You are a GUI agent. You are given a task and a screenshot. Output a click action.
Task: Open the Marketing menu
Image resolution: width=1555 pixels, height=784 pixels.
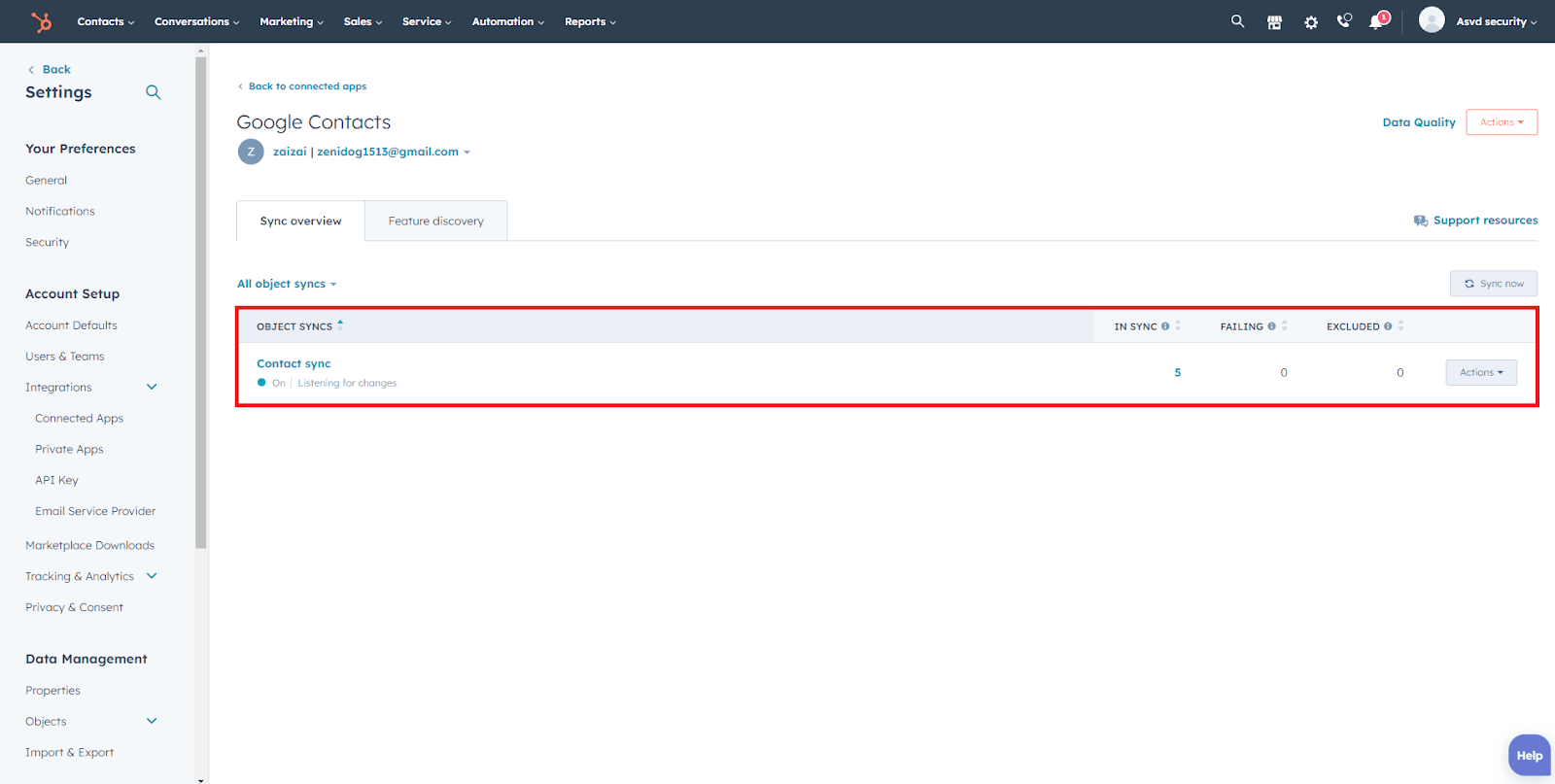(292, 21)
